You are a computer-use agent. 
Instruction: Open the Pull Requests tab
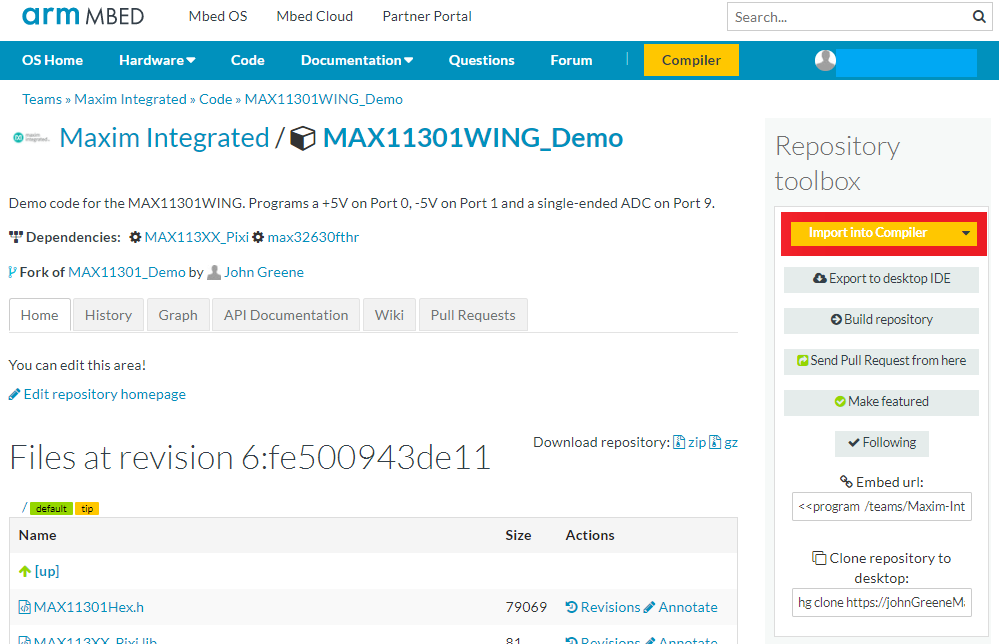coord(473,315)
